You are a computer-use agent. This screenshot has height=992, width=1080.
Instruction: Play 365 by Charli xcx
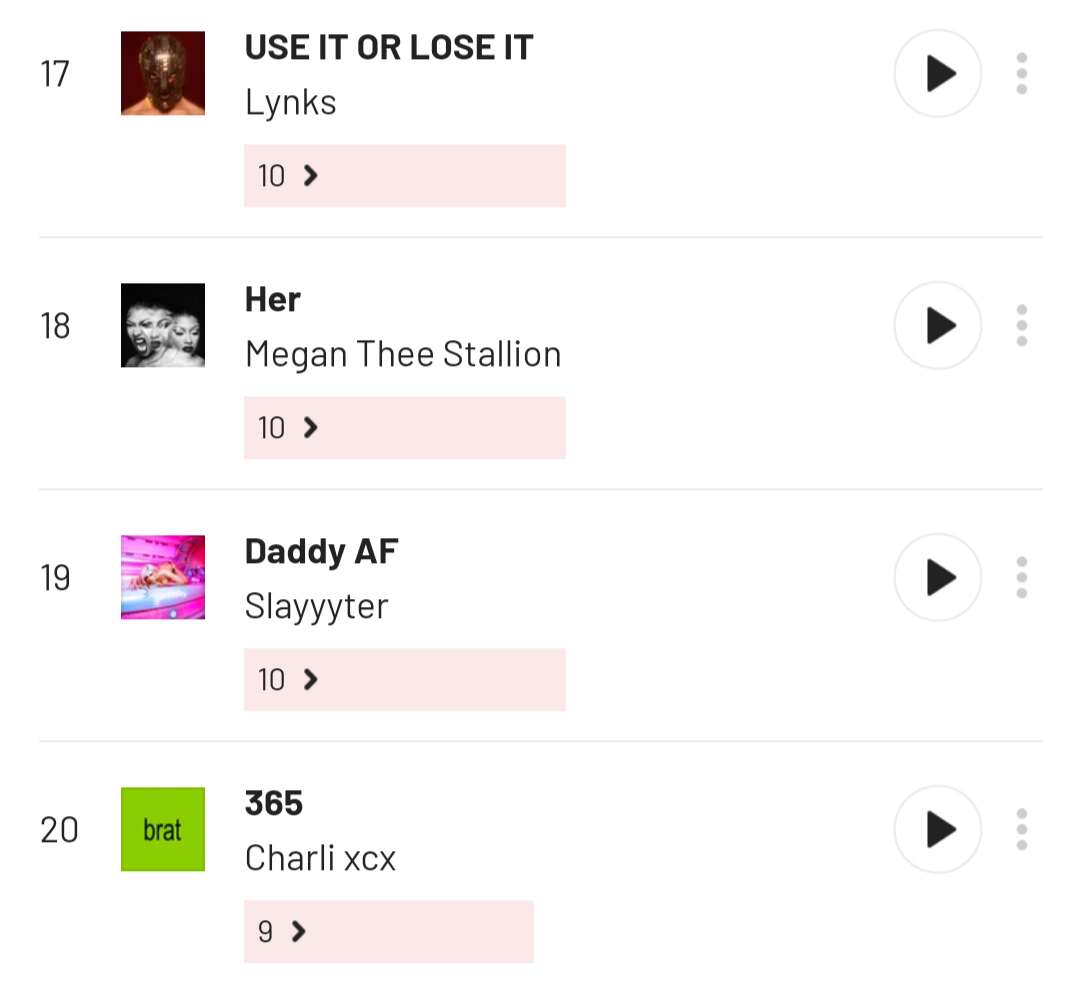click(937, 830)
